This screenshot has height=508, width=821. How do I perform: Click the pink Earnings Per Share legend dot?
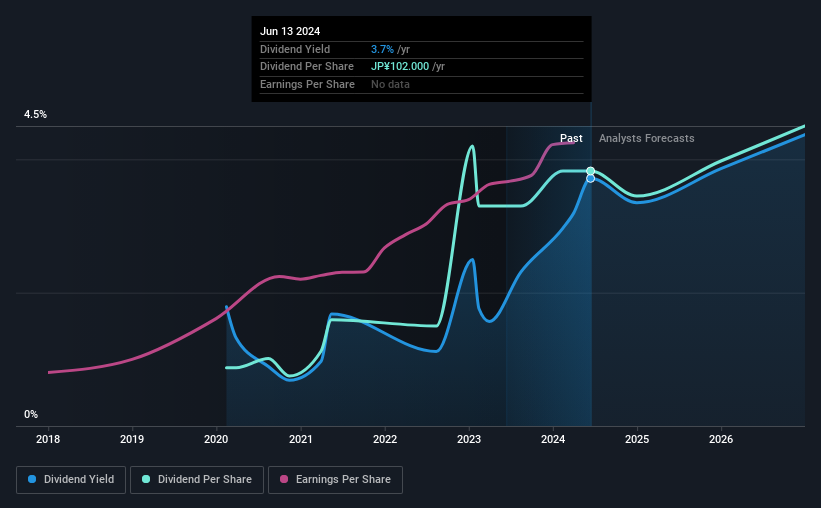[284, 479]
